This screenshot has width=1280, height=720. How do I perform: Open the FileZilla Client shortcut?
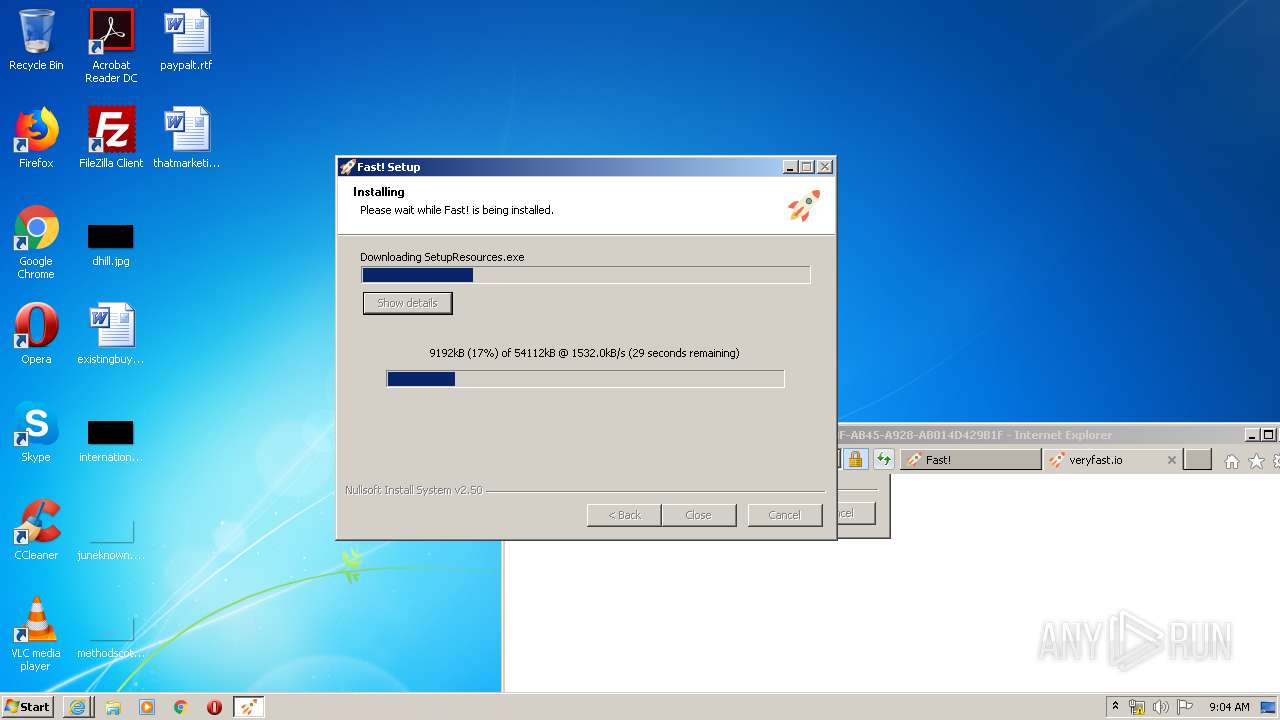click(111, 138)
